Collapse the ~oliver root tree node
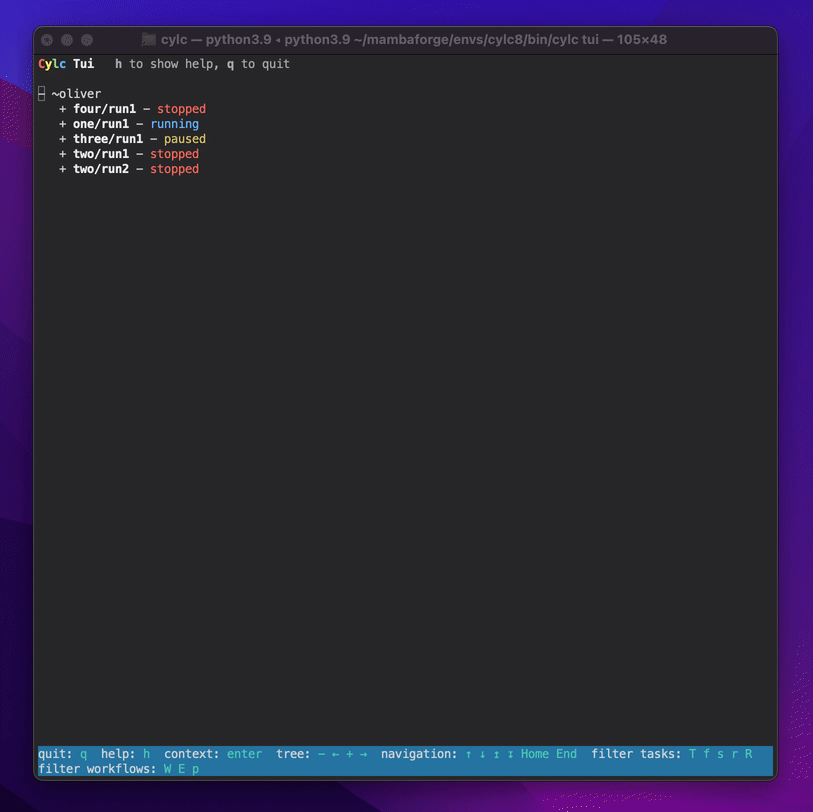 point(42,94)
